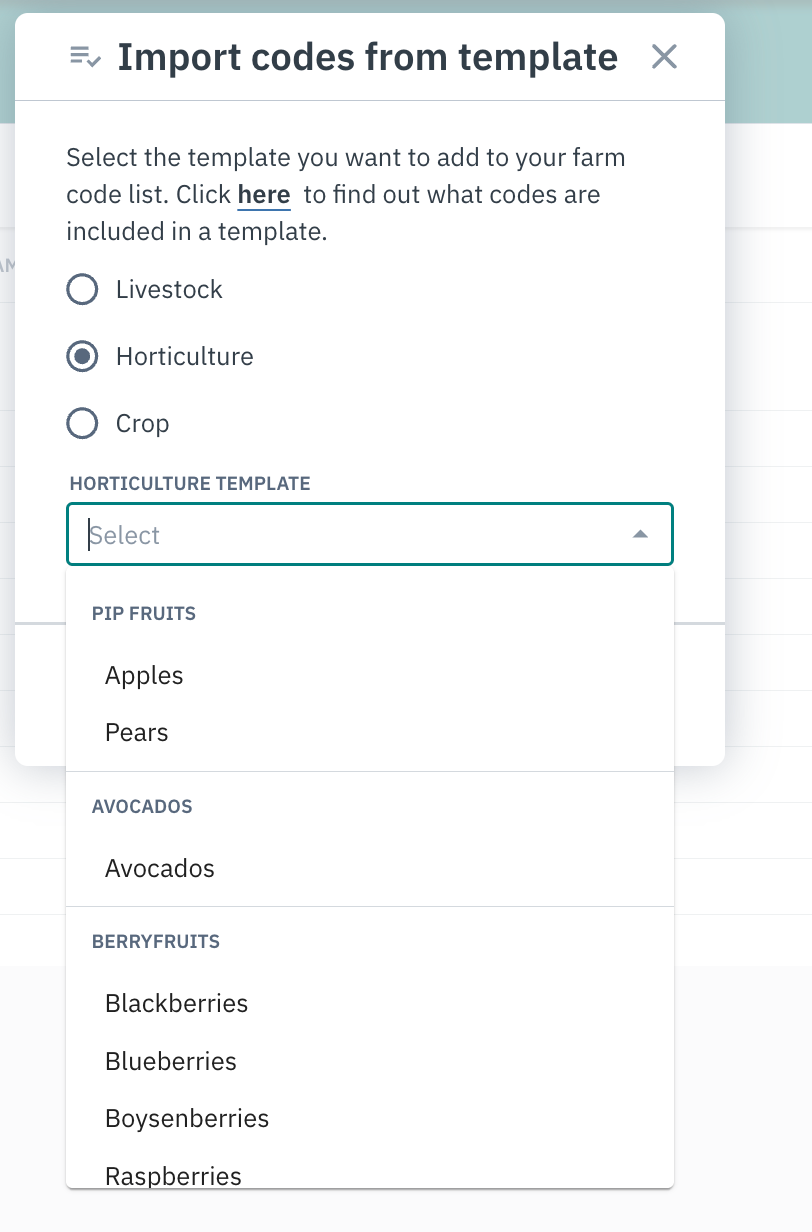The width and height of the screenshot is (812, 1232).
Task: Click the Import codes from template title
Action: coord(368,57)
